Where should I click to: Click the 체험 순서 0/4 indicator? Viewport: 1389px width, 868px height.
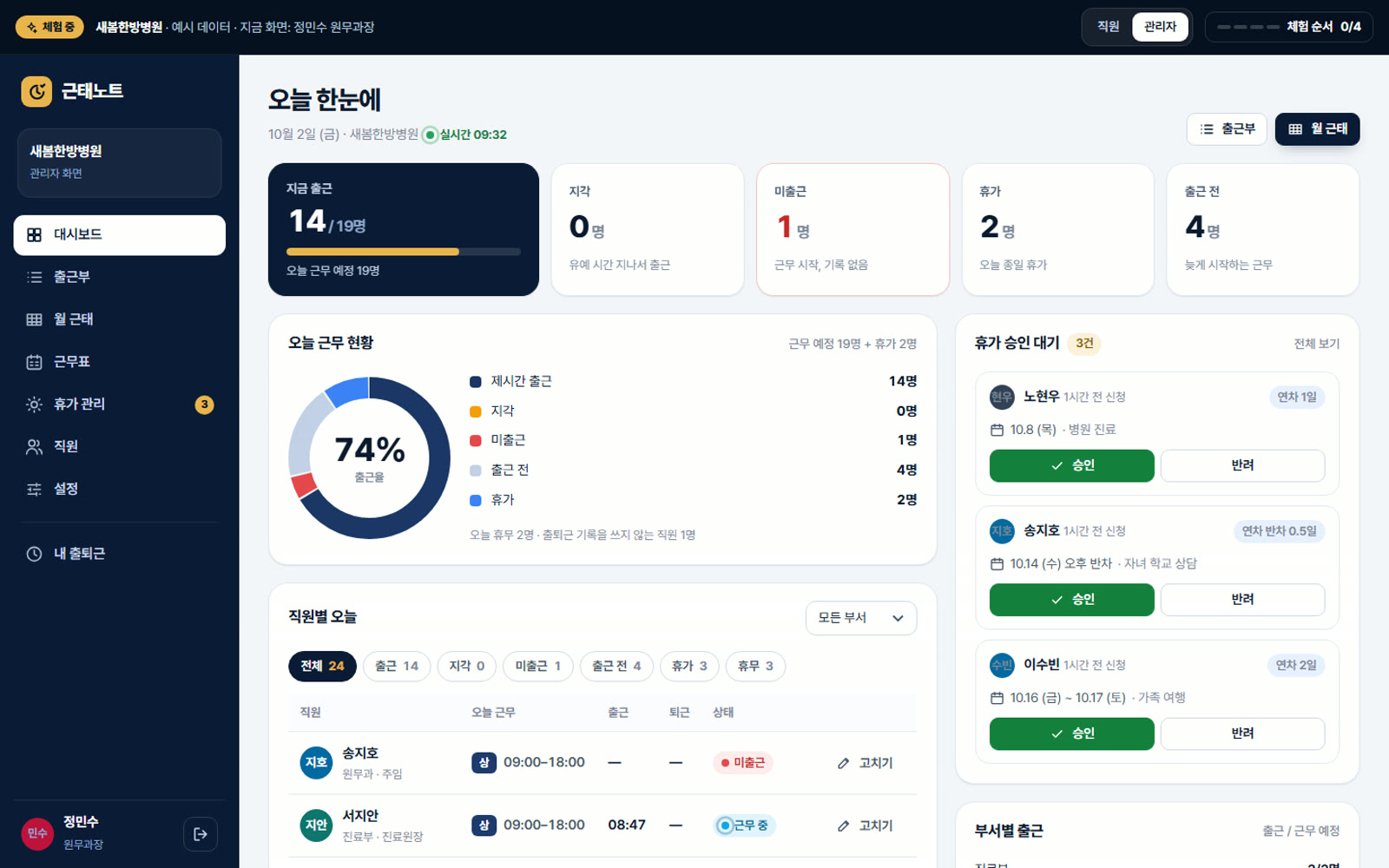(x=1288, y=27)
